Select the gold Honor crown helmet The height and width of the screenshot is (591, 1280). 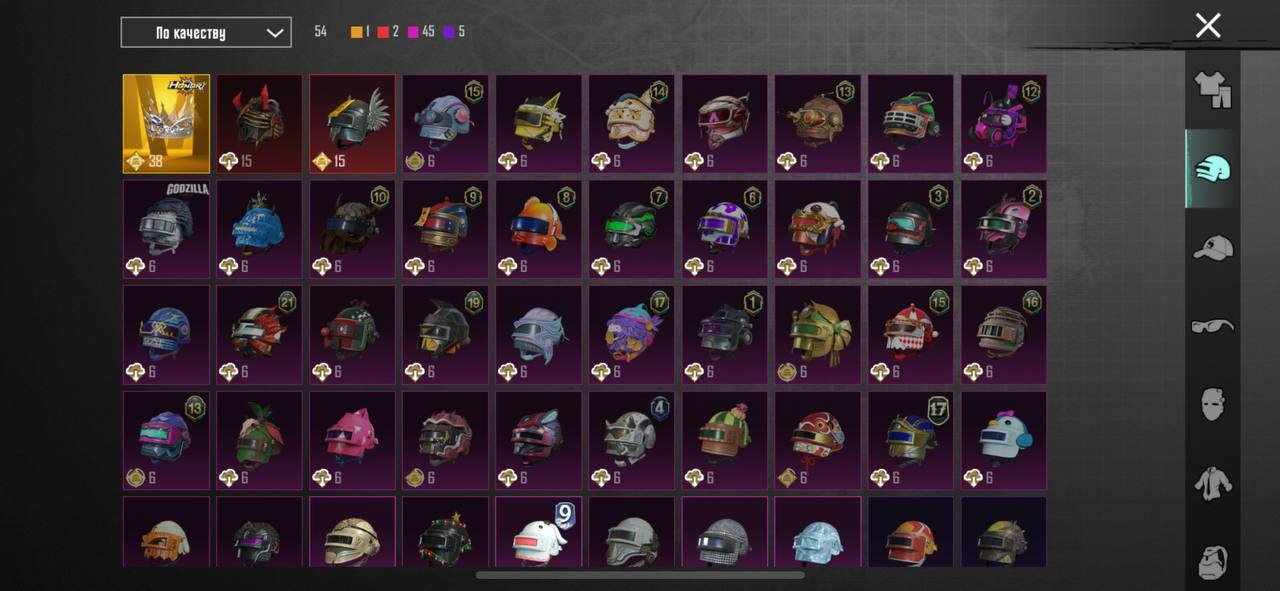166,124
